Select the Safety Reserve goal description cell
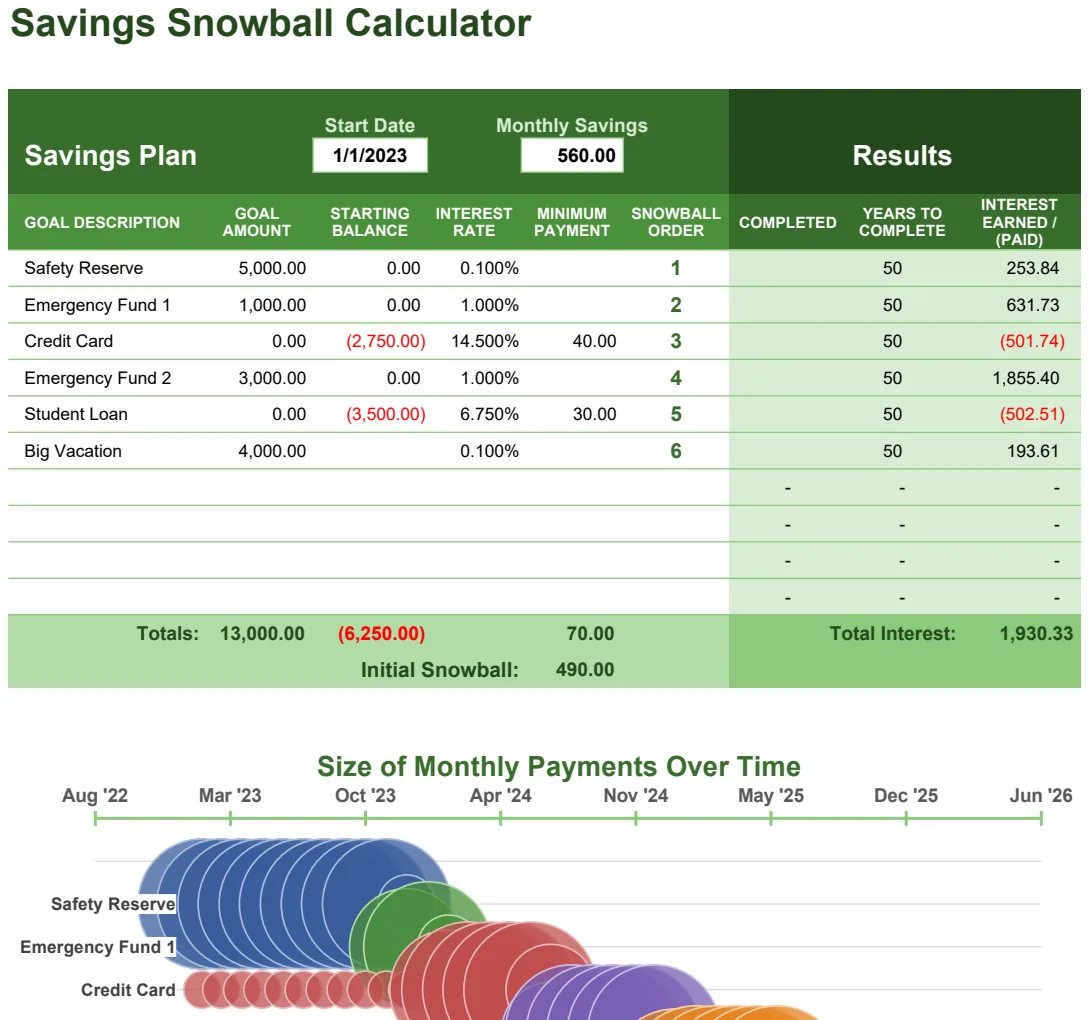1090x1020 pixels. point(83,268)
